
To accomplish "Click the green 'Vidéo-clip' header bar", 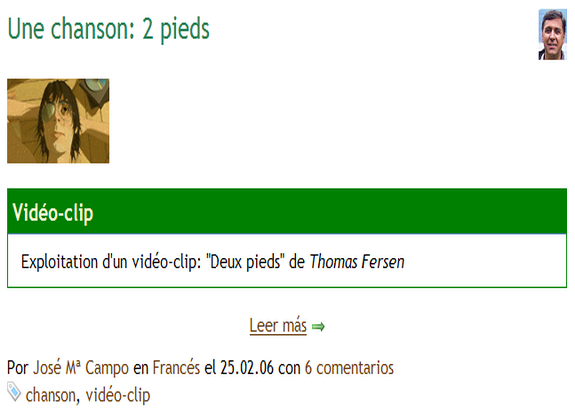I will (287, 211).
